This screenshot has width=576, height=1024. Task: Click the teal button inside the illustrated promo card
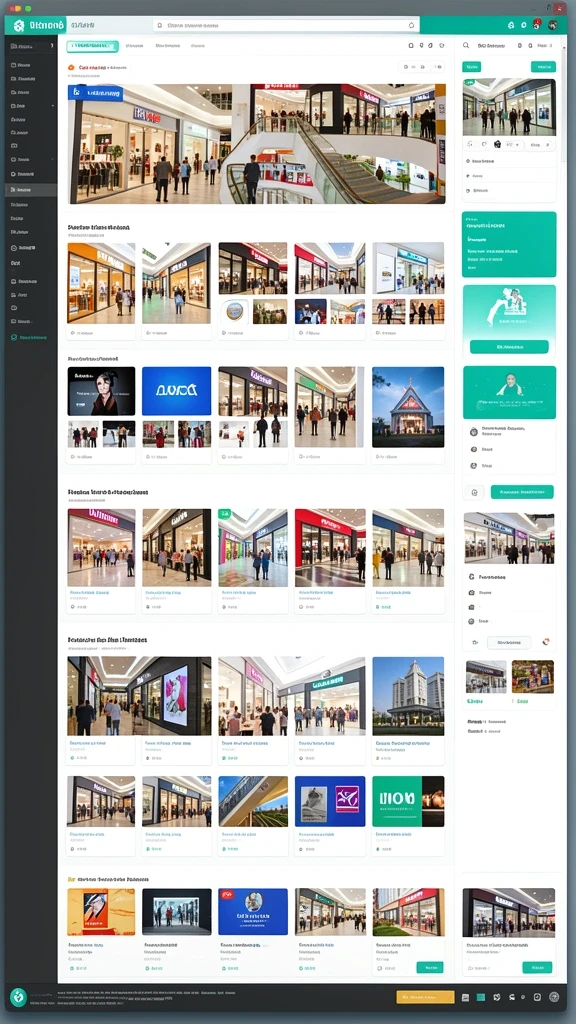coord(509,347)
